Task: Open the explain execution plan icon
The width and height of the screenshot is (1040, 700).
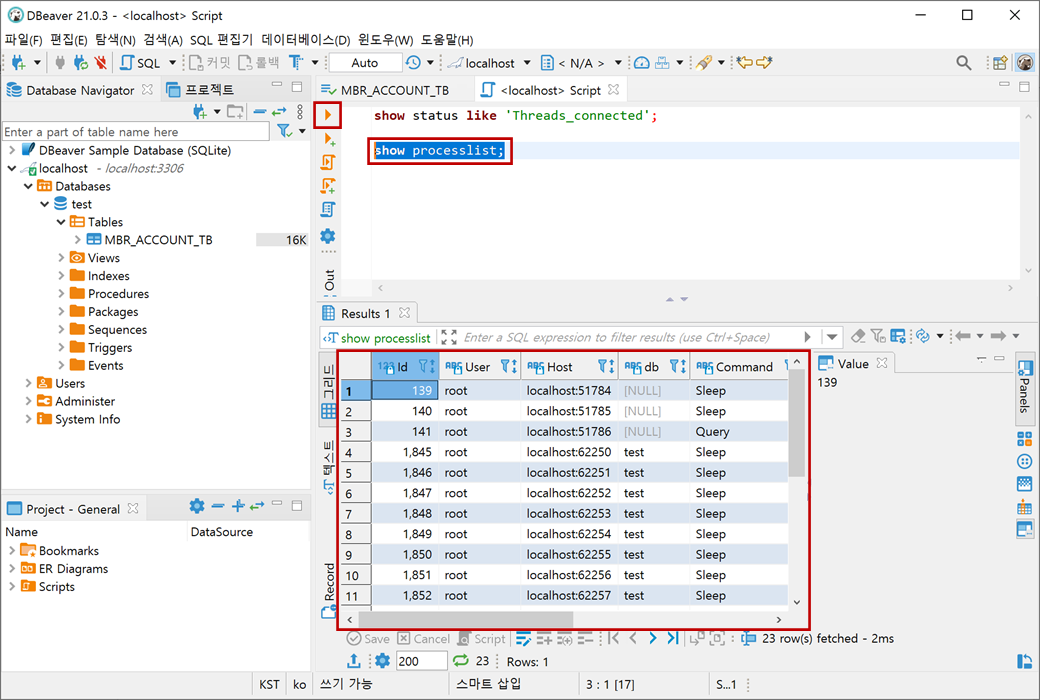Action: 328,210
